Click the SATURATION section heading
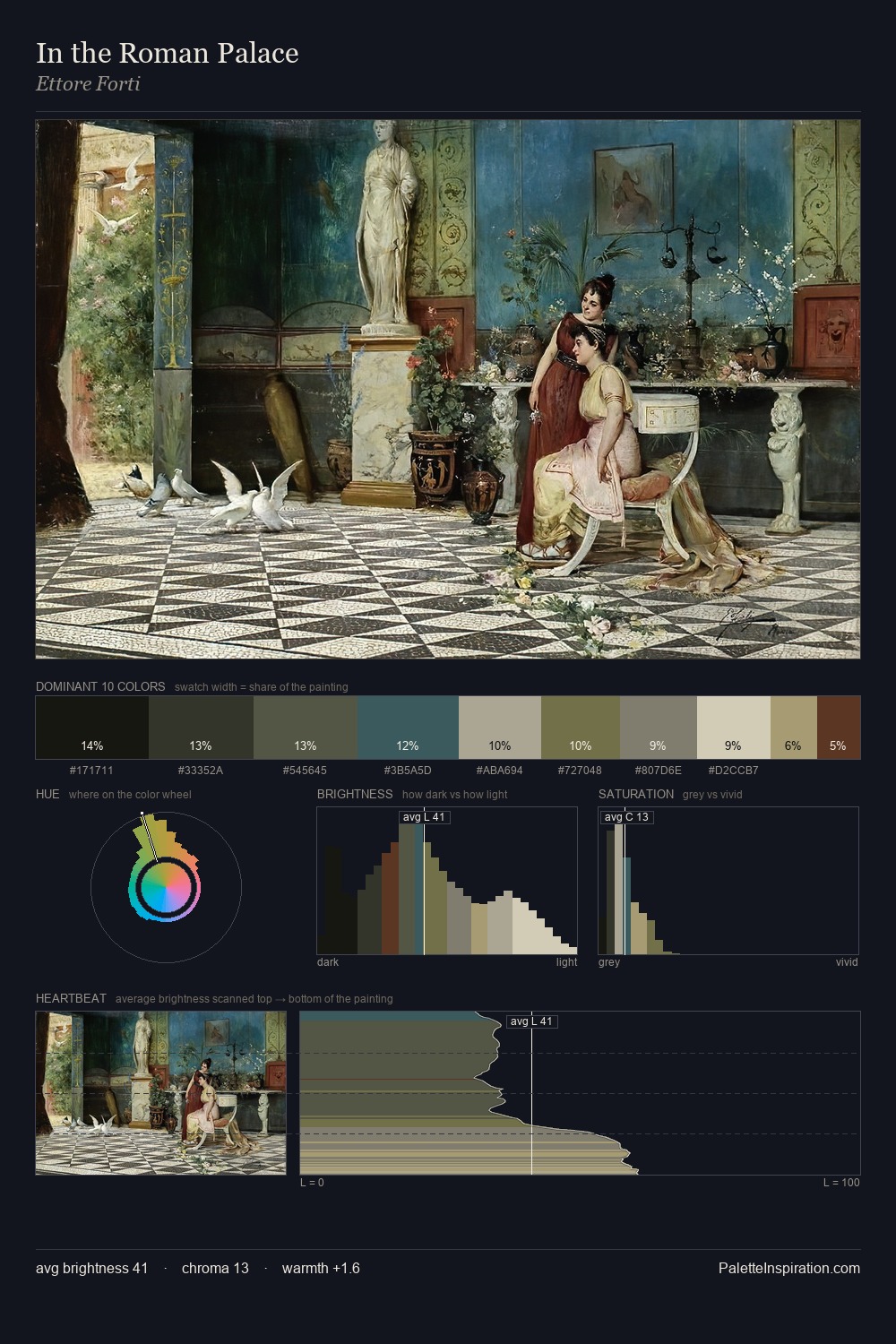Screen dimensions: 896x1344 (636, 794)
